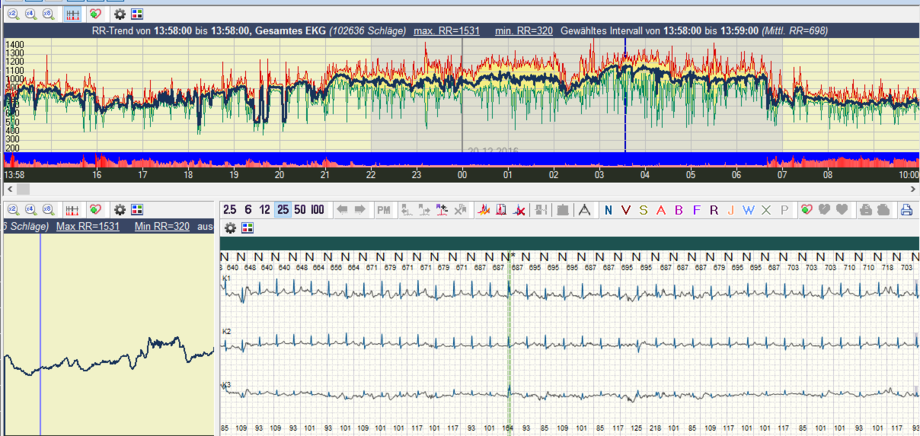Image resolution: width=920 pixels, height=436 pixels.
Task: Select 25 mm/s paper speed
Action: click(x=283, y=210)
